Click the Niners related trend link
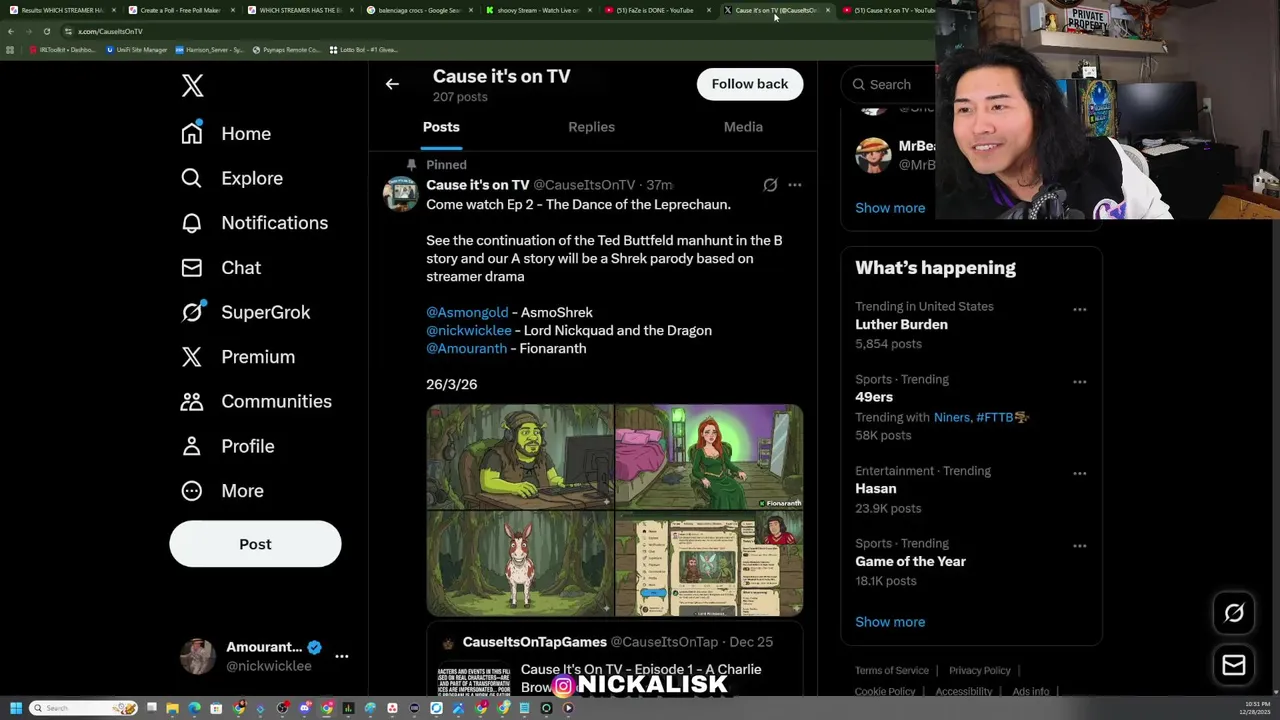This screenshot has width=1280, height=720. [952, 417]
